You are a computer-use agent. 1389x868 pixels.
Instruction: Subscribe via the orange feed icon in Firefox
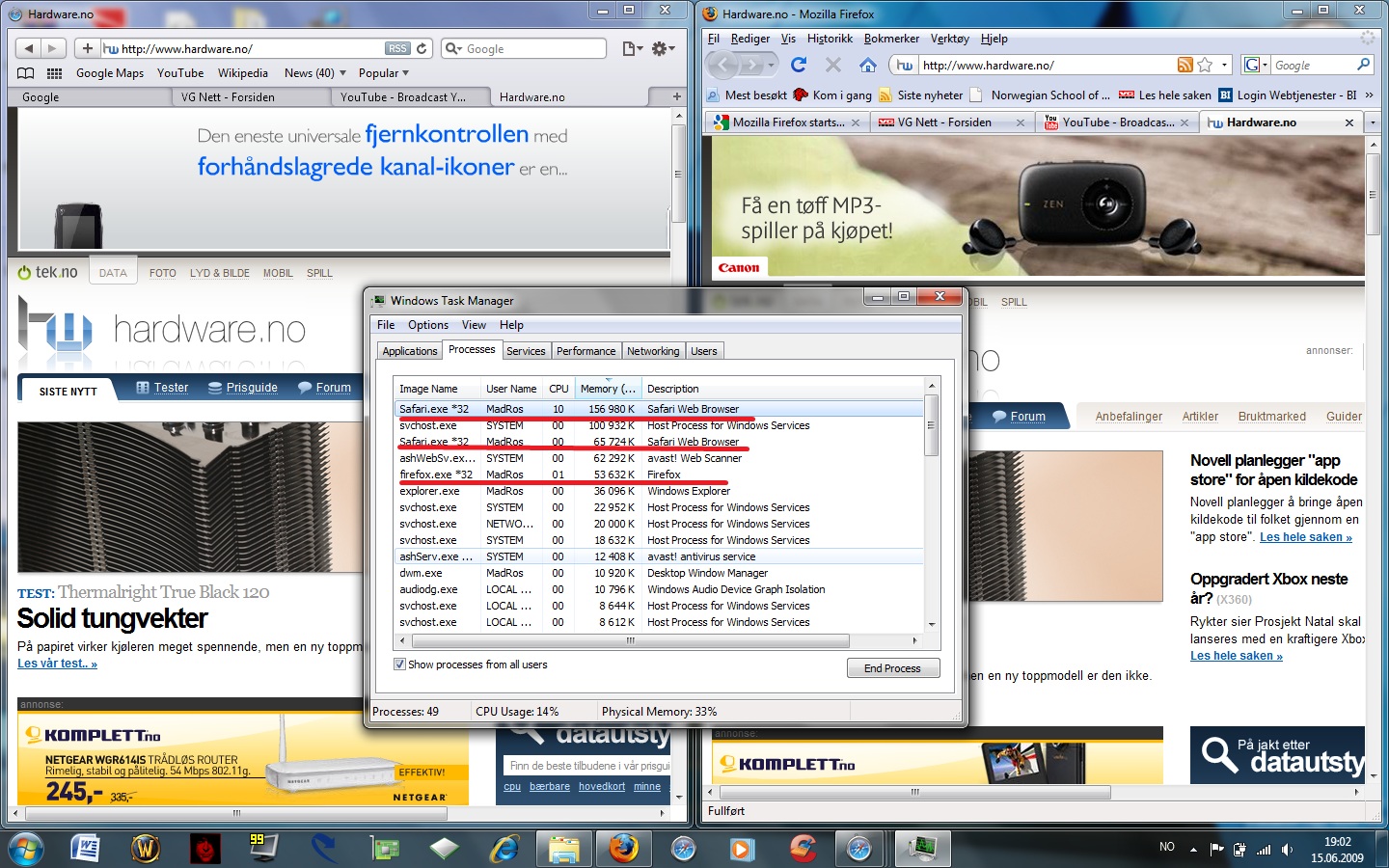click(1185, 65)
